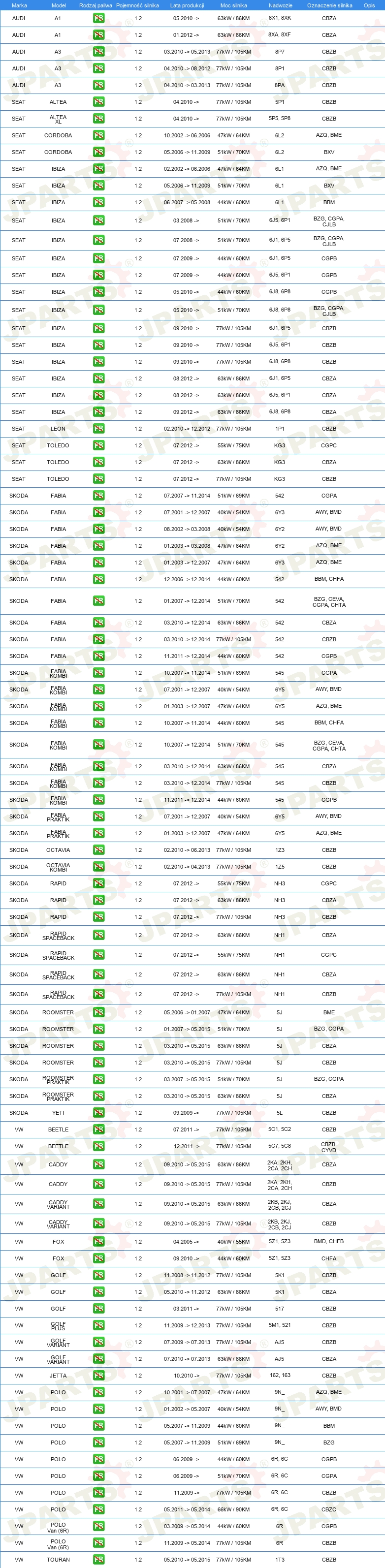Click the Marka column header
This screenshot has height=1568, width=385.
point(19,5)
